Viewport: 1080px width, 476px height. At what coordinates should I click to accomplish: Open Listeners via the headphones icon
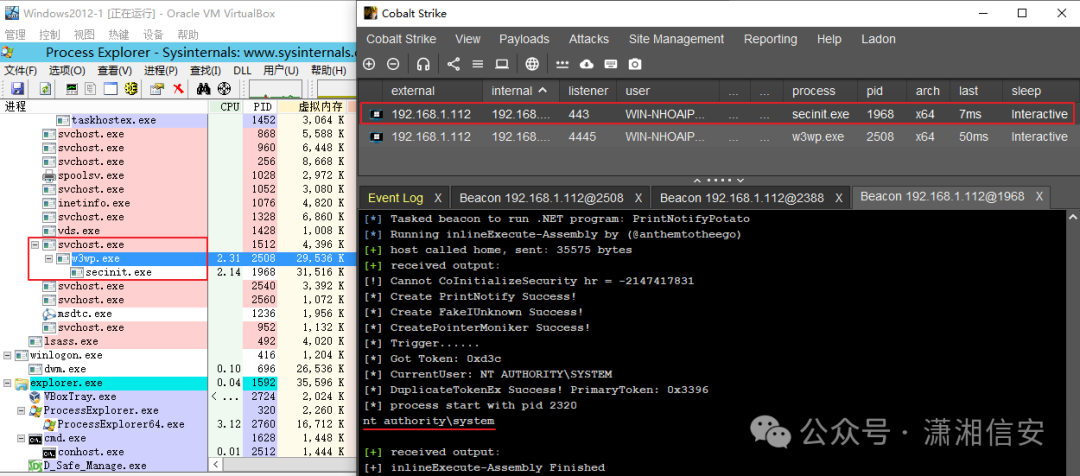click(423, 64)
